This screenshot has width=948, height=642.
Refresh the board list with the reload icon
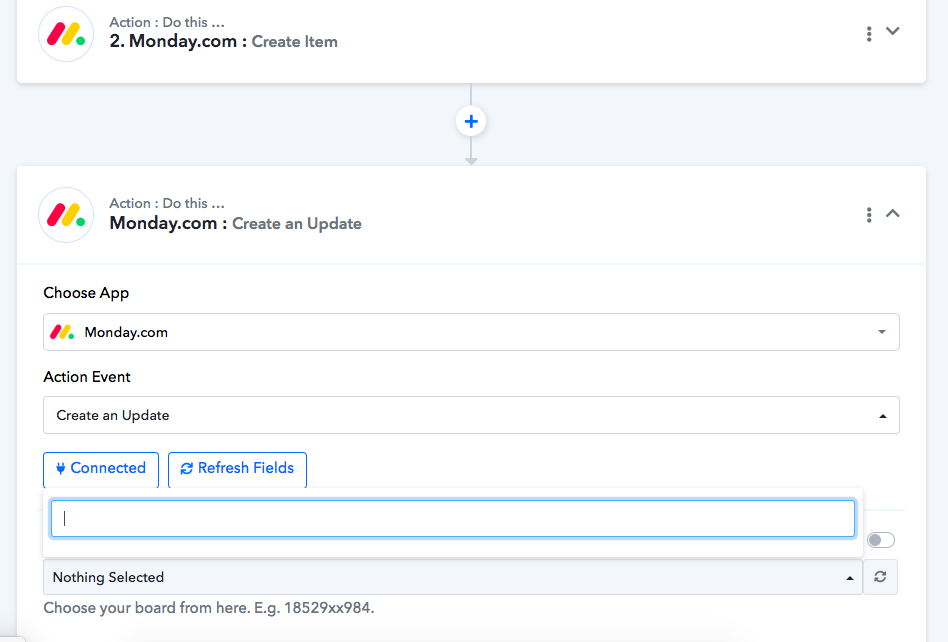pos(880,577)
